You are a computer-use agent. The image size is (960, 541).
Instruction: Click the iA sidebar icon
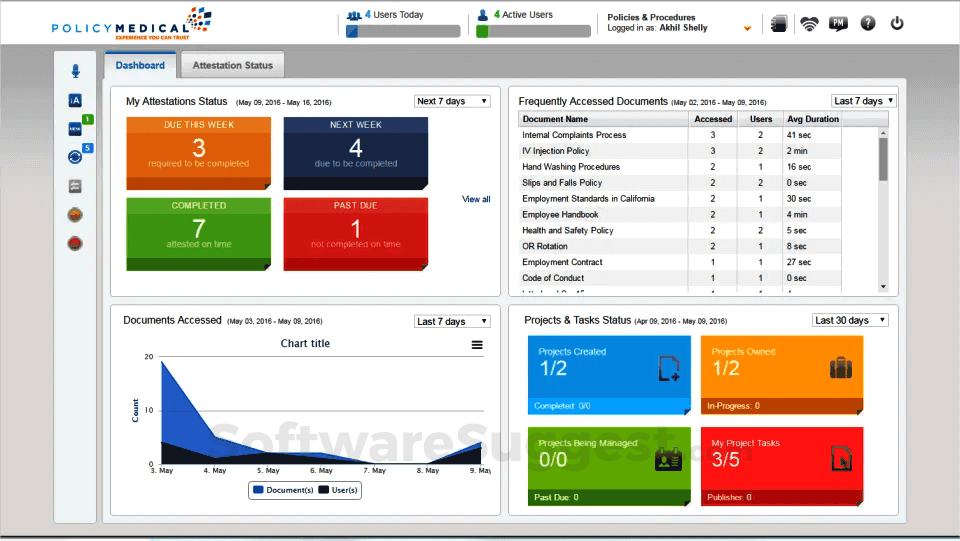(75, 100)
